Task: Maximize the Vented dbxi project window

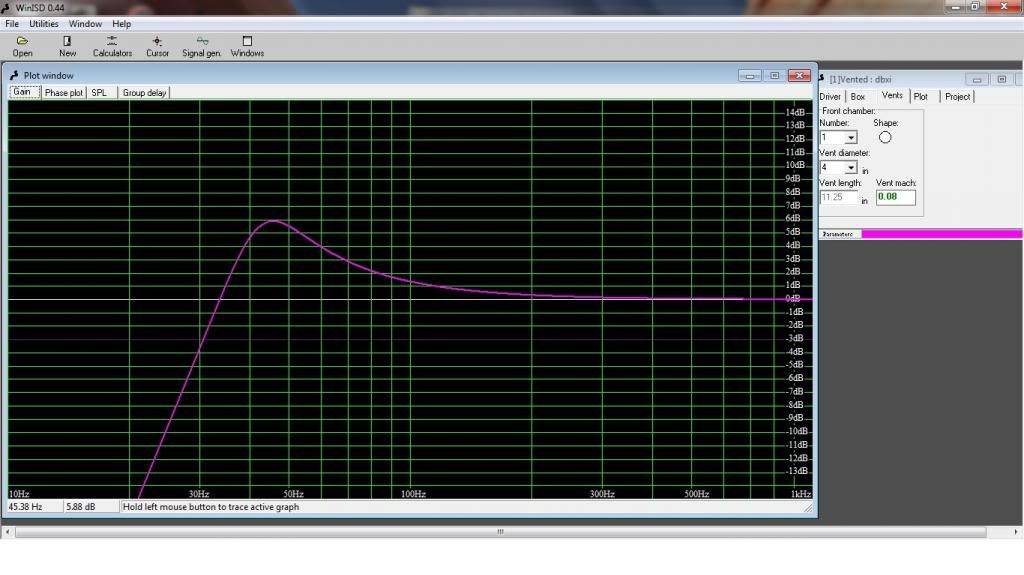Action: click(x=1002, y=80)
